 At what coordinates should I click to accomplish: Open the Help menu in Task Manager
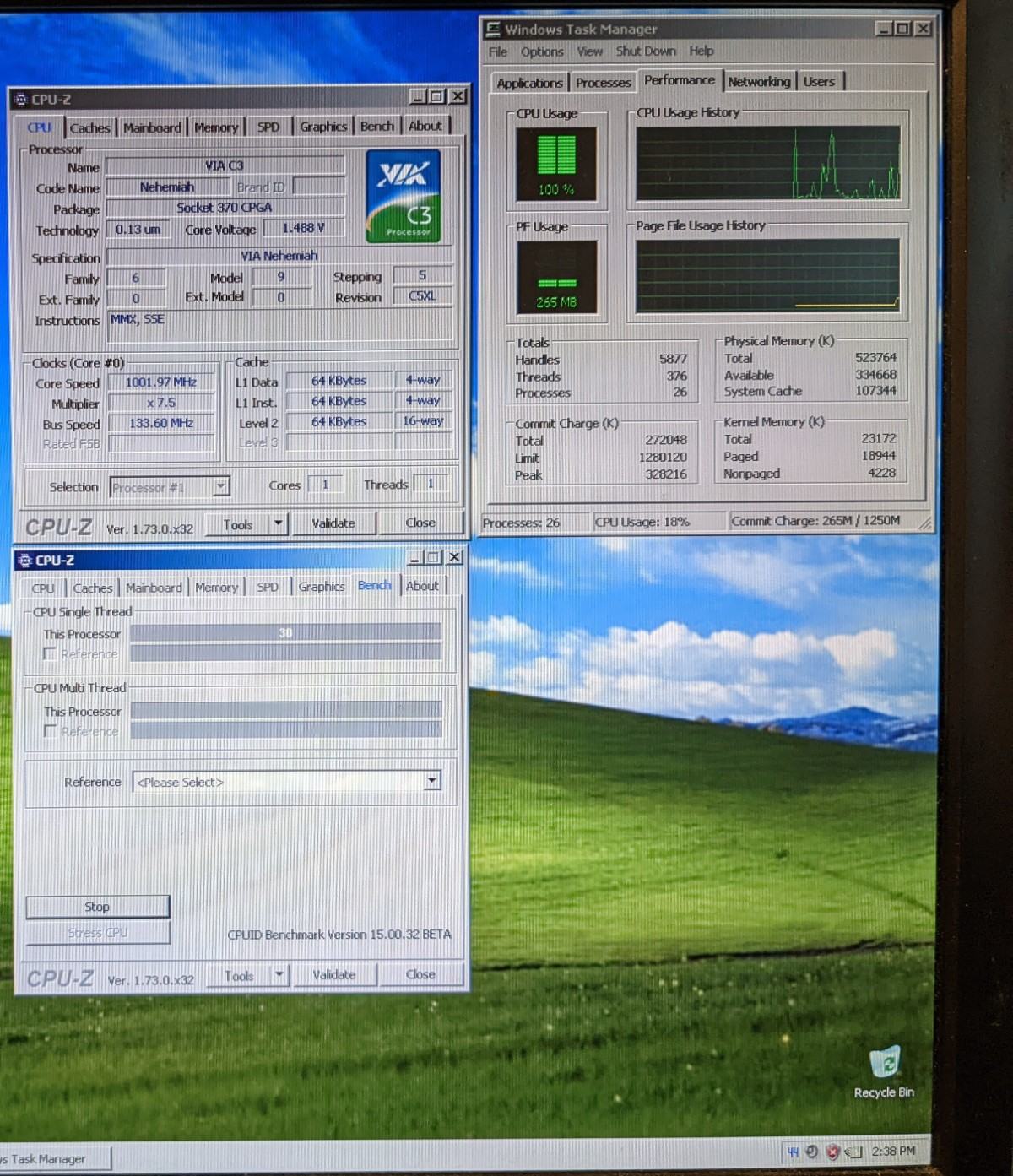tap(702, 51)
